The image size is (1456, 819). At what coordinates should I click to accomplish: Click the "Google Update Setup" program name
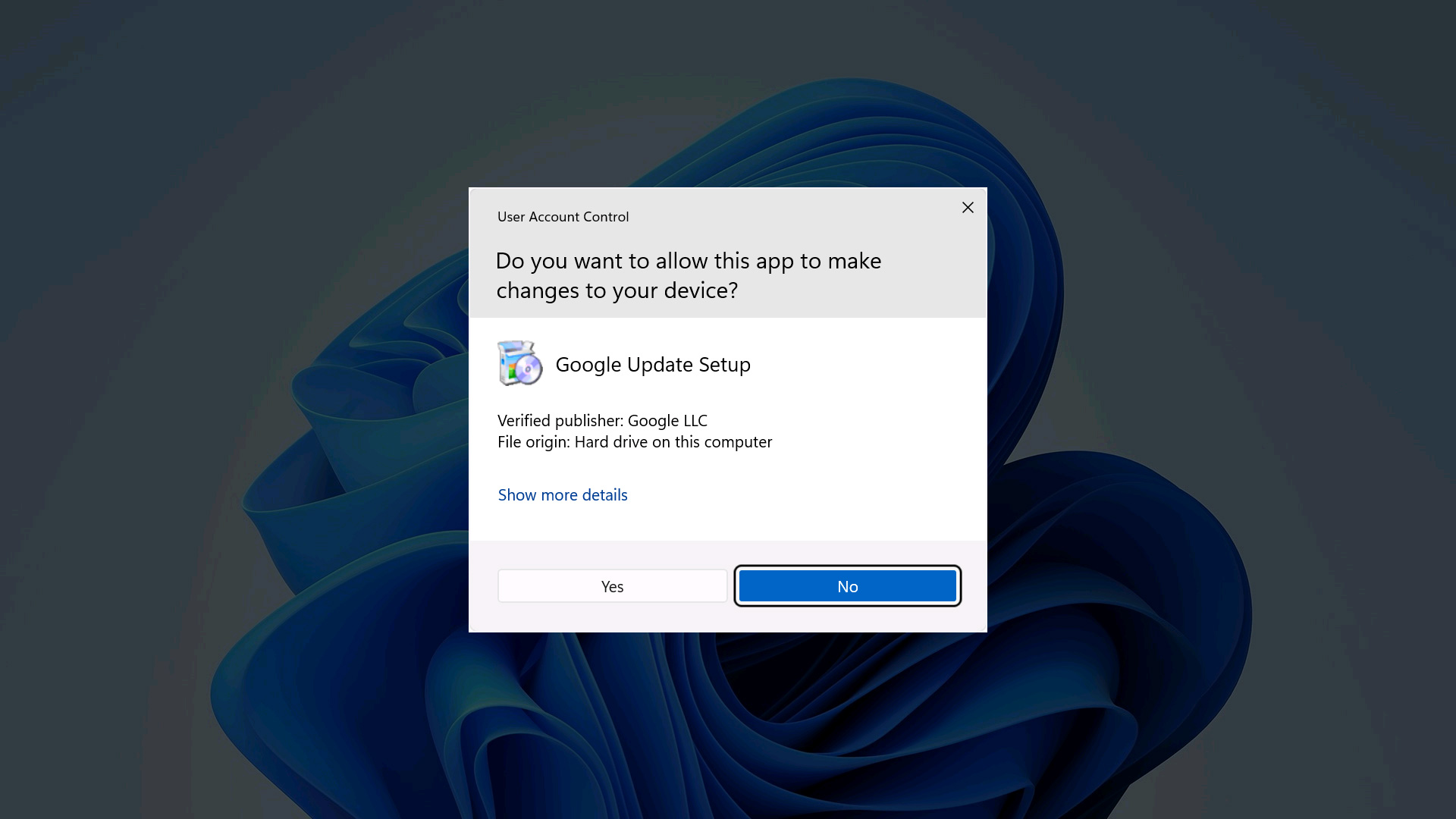[x=652, y=365]
